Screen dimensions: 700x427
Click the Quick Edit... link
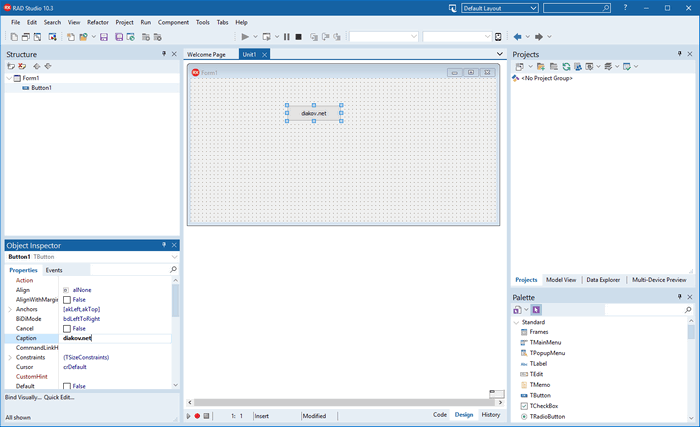point(59,397)
